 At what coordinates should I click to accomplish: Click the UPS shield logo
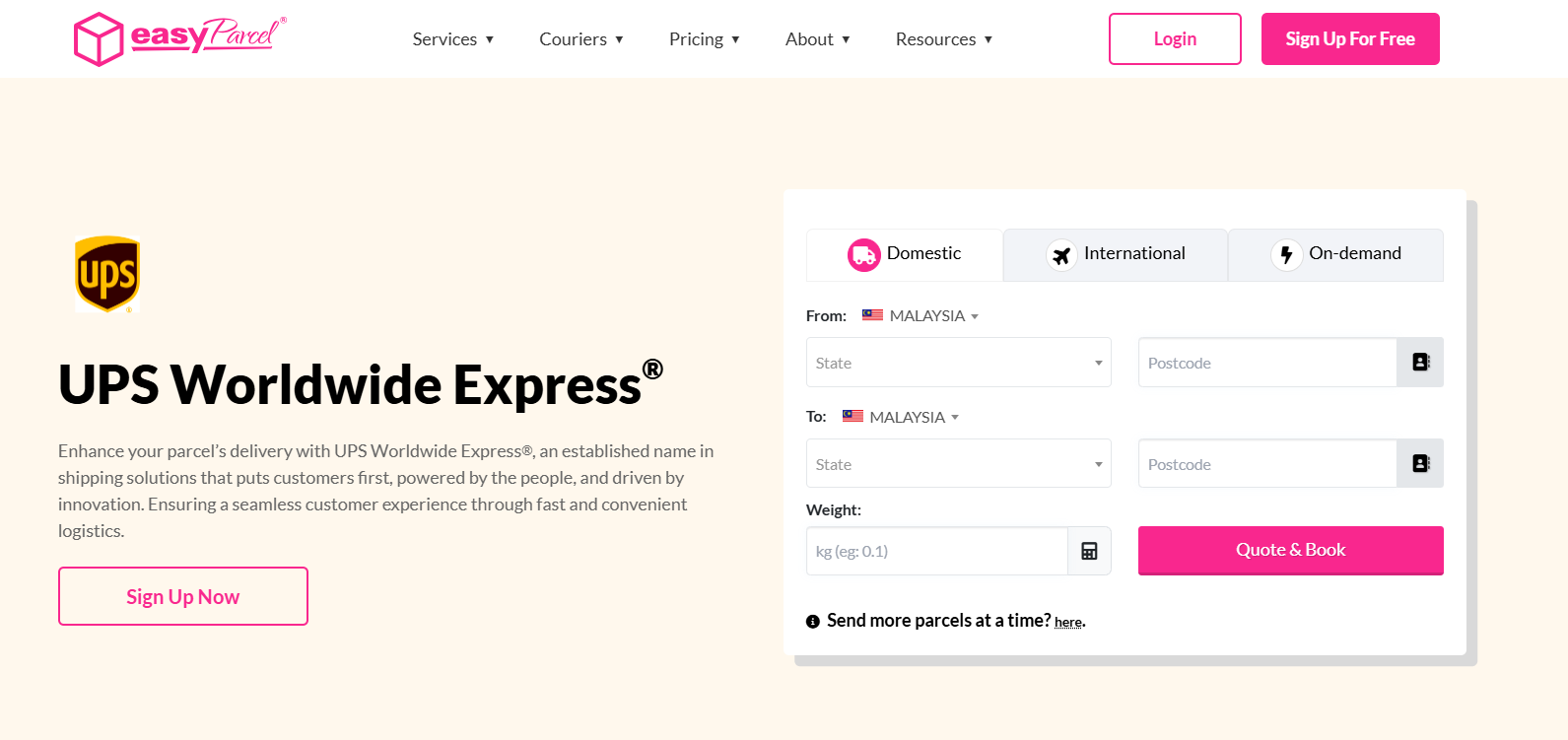click(107, 274)
